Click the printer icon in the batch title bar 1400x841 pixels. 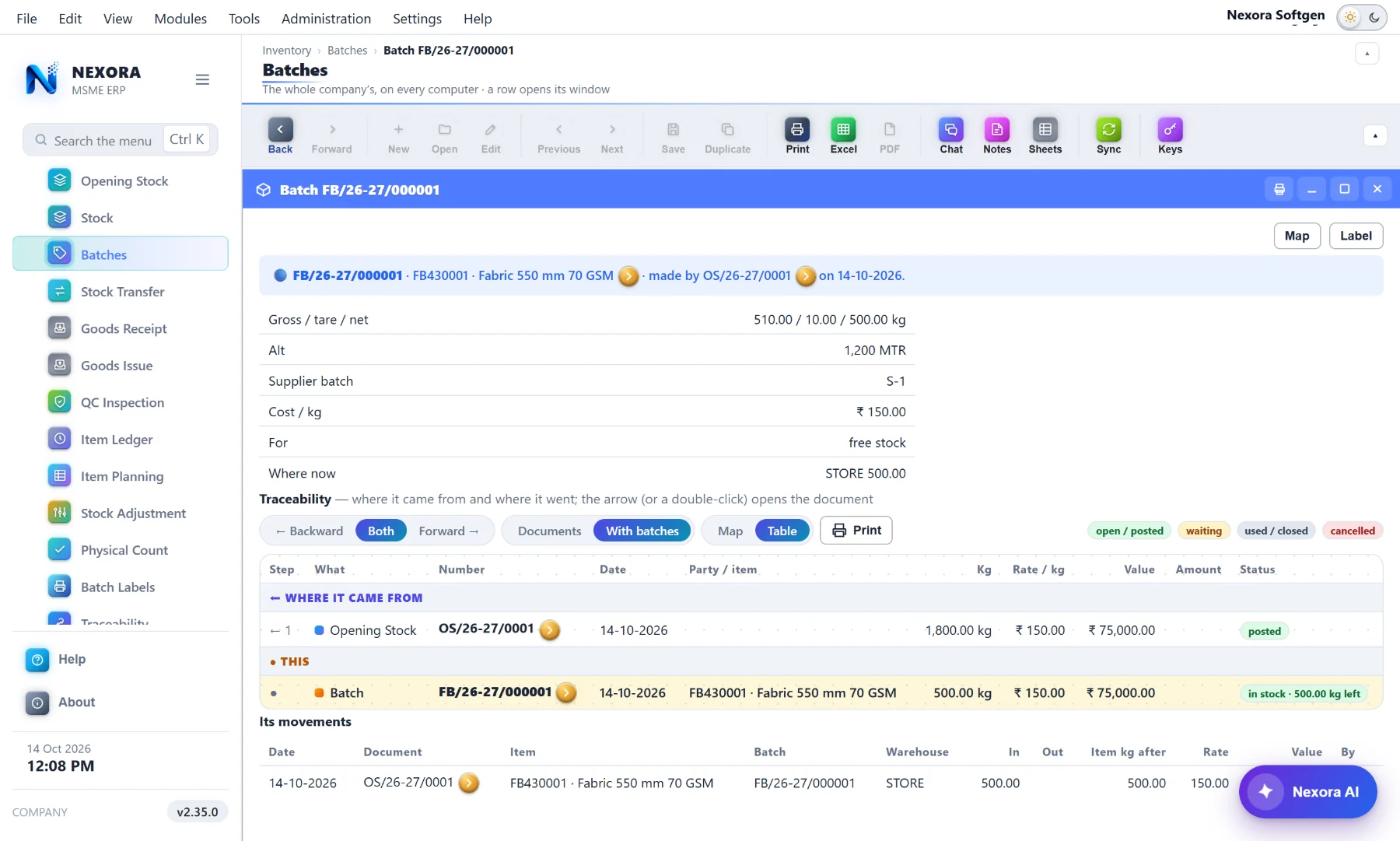[1279, 189]
